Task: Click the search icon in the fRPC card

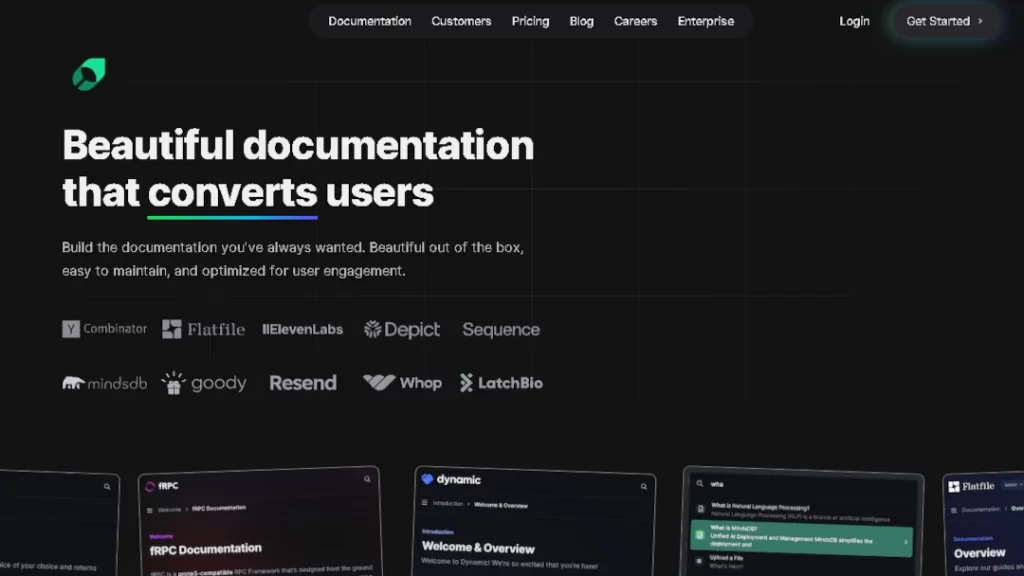Action: point(367,479)
